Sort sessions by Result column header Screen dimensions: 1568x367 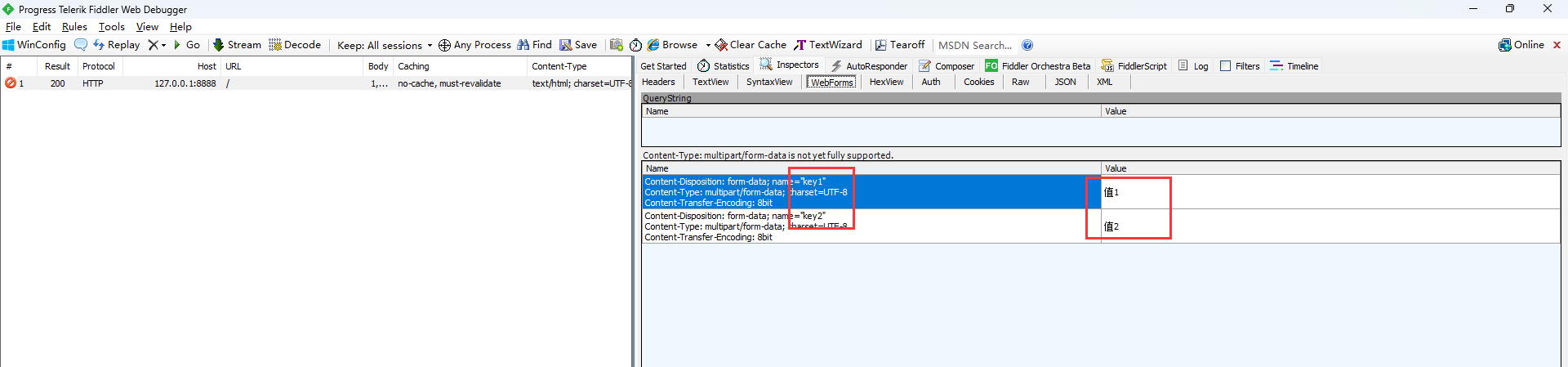57,66
